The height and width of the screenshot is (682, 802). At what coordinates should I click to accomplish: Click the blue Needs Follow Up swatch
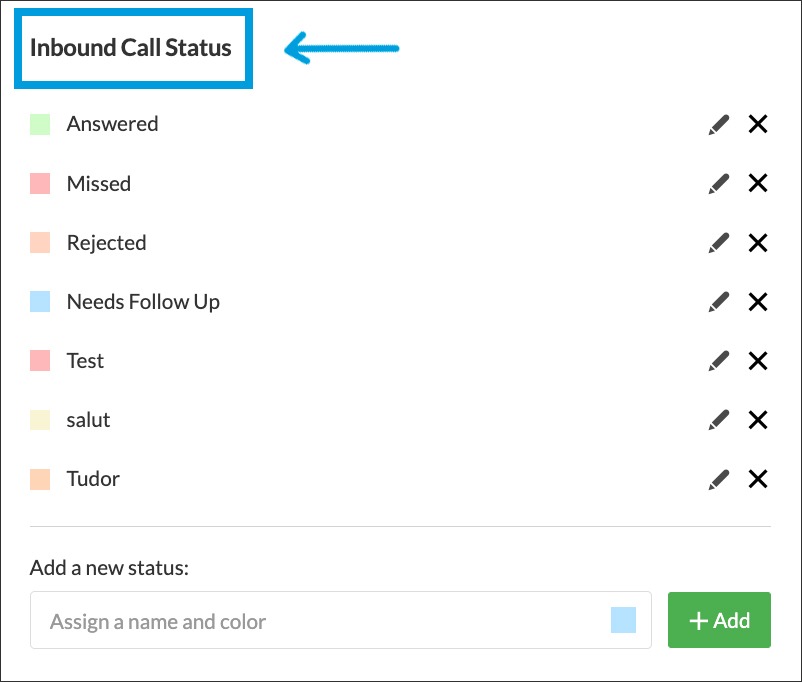point(40,302)
